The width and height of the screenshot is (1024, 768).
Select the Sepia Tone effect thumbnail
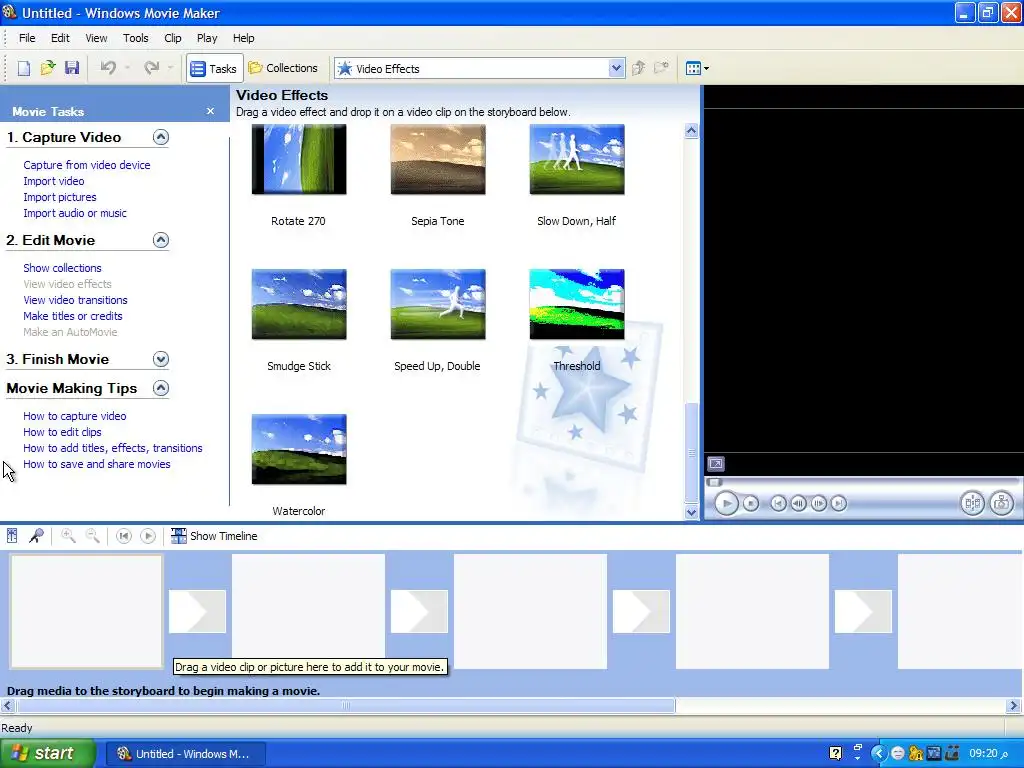tap(438, 159)
